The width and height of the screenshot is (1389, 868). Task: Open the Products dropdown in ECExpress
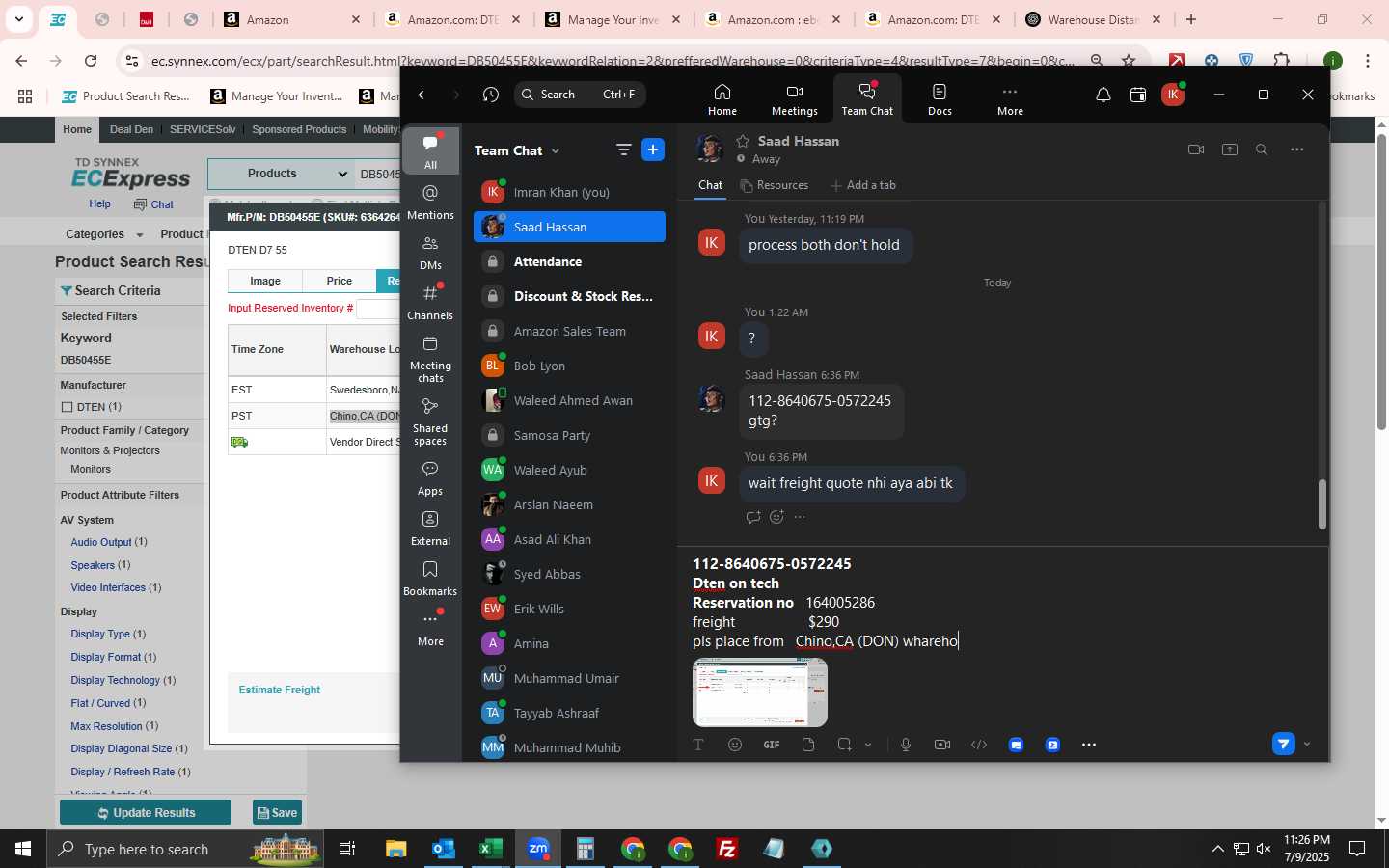279,174
